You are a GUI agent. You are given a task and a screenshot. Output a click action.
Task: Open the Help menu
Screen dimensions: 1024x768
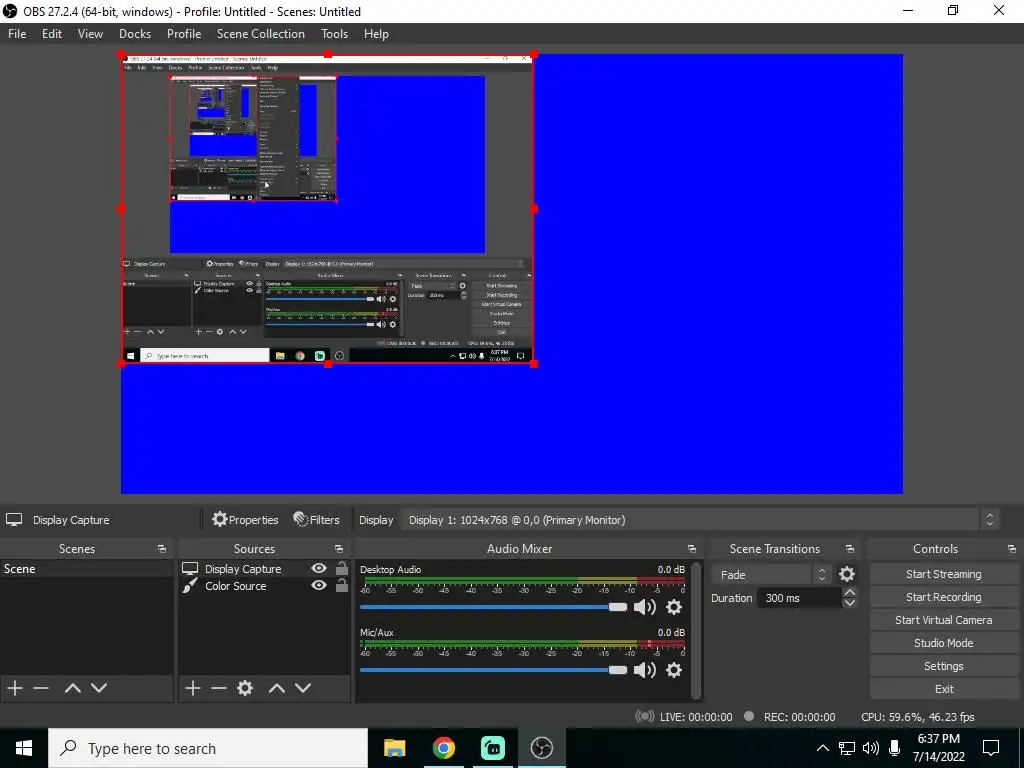pos(376,34)
